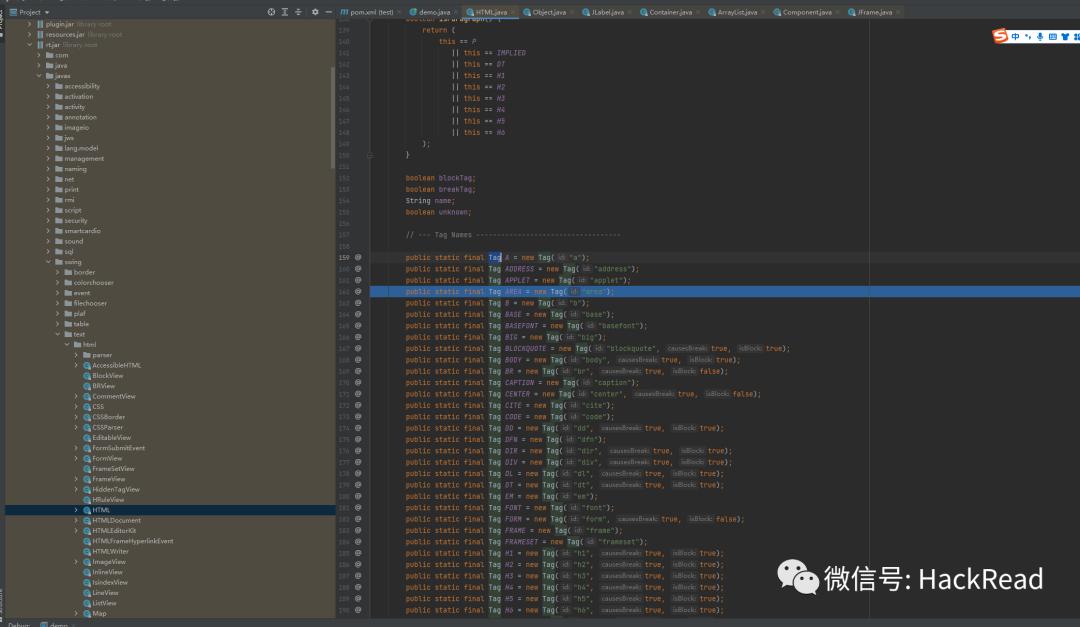Click gutter icon on line 176 DIR

click(358, 451)
